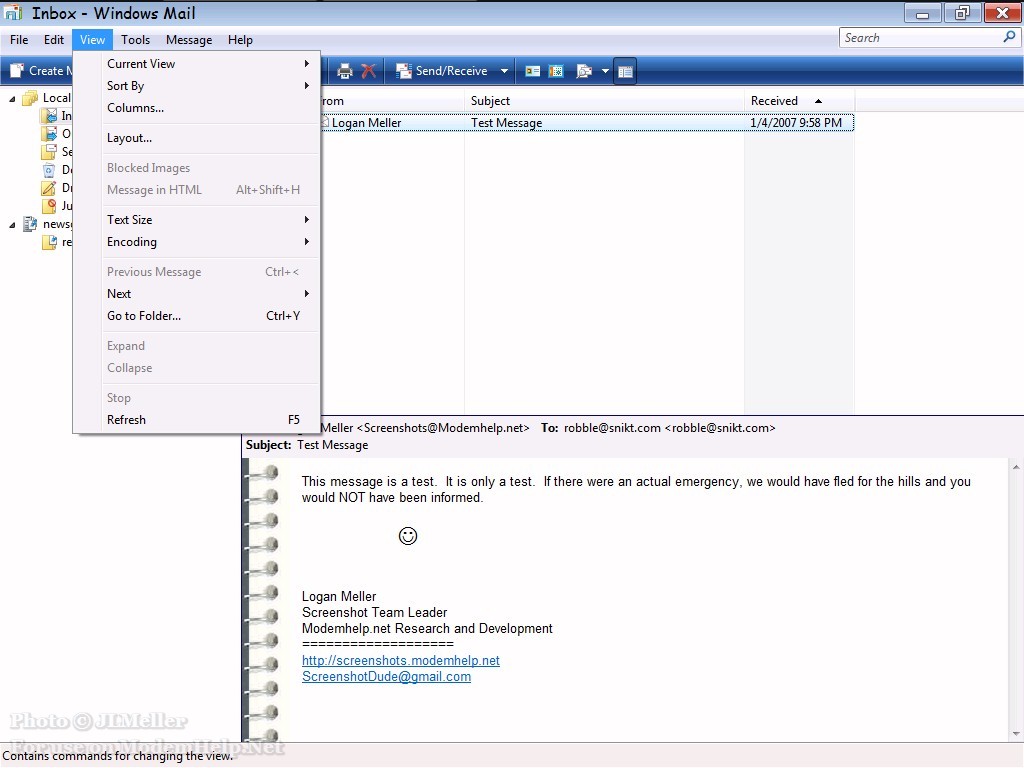
Task: Click the preview pane scroll up arrow
Action: tap(1016, 467)
